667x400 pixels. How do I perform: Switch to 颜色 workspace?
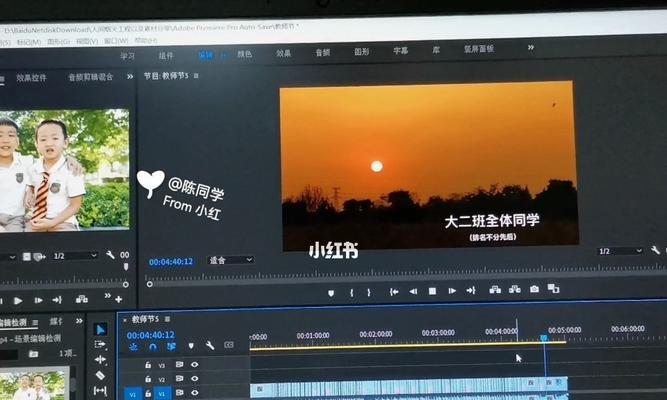(x=245, y=54)
